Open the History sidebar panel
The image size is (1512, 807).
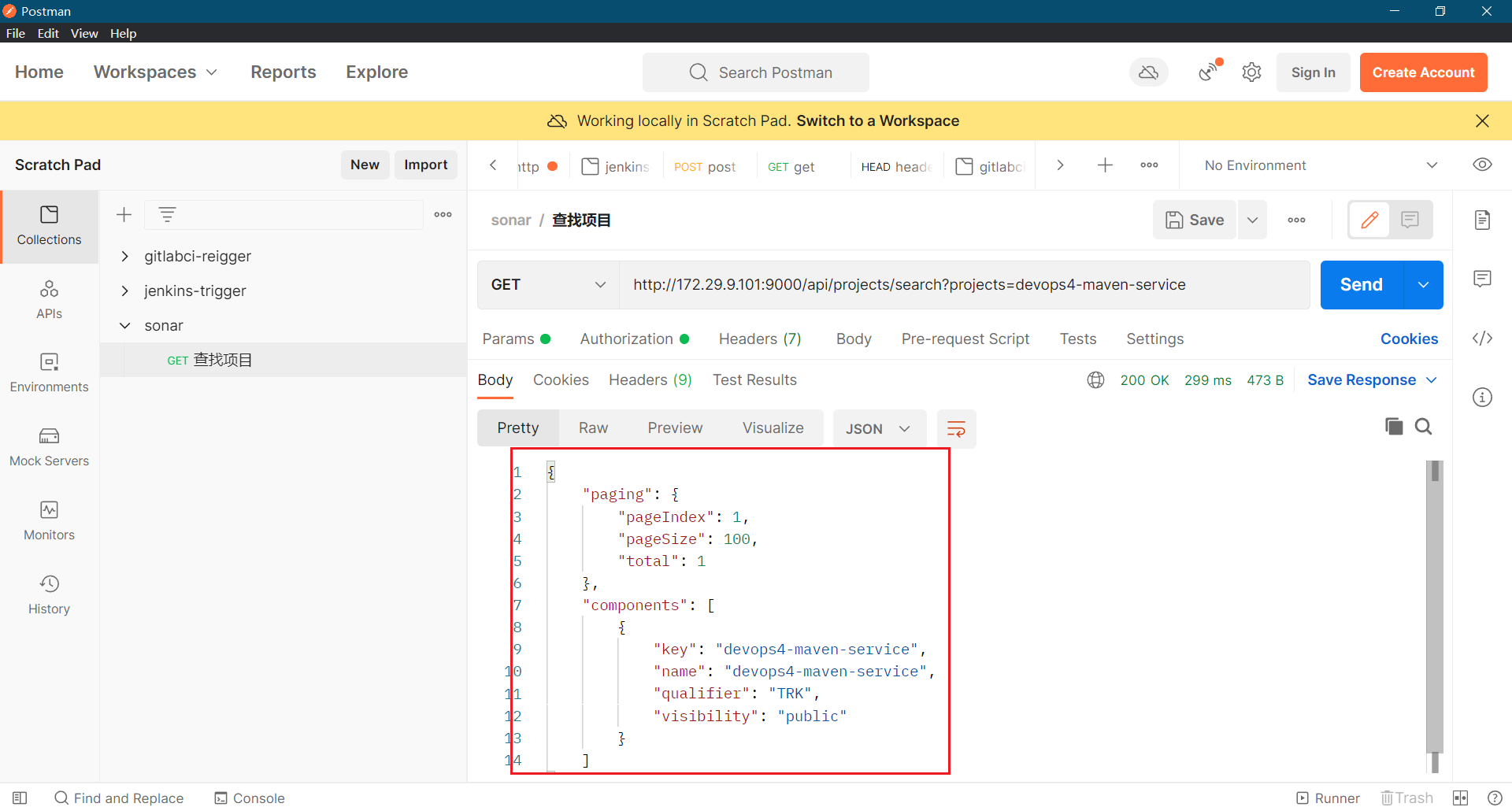tap(49, 595)
